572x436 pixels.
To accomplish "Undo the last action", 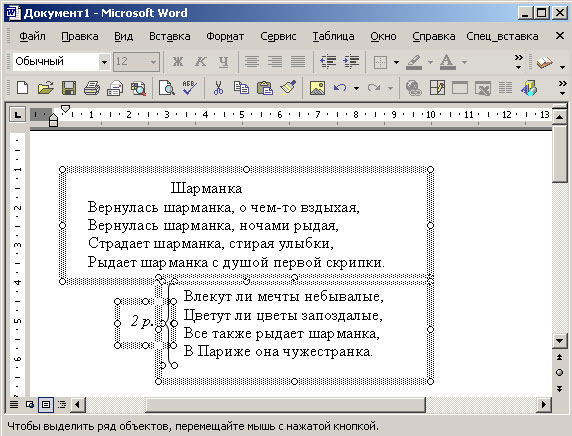I will pyautogui.click(x=340, y=88).
